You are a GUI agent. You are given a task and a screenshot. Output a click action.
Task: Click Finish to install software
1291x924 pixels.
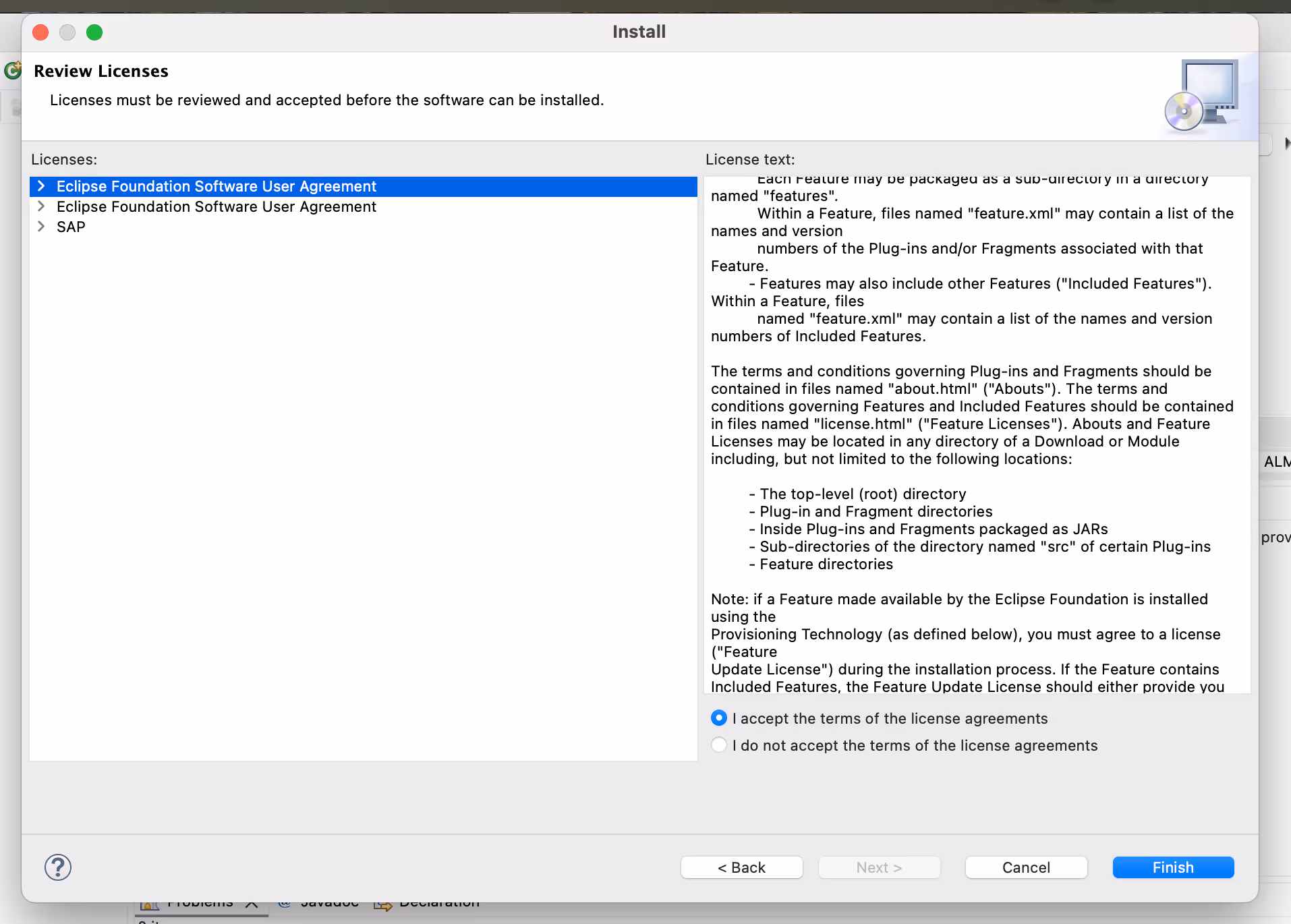tap(1173, 867)
